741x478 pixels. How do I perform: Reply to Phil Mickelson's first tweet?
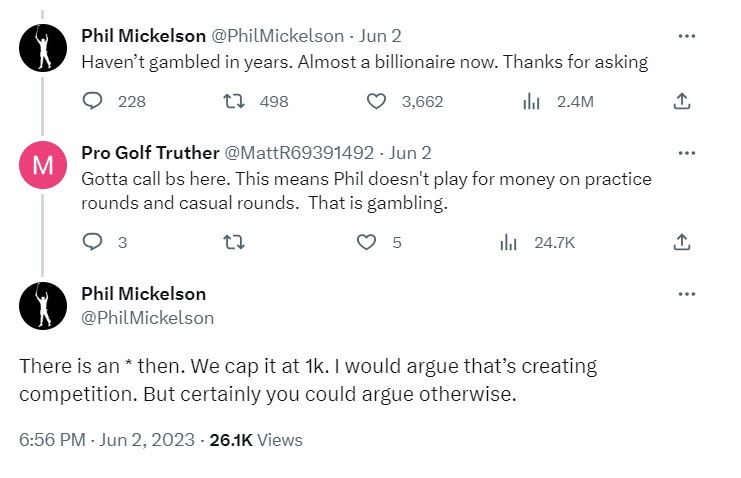(x=93, y=101)
